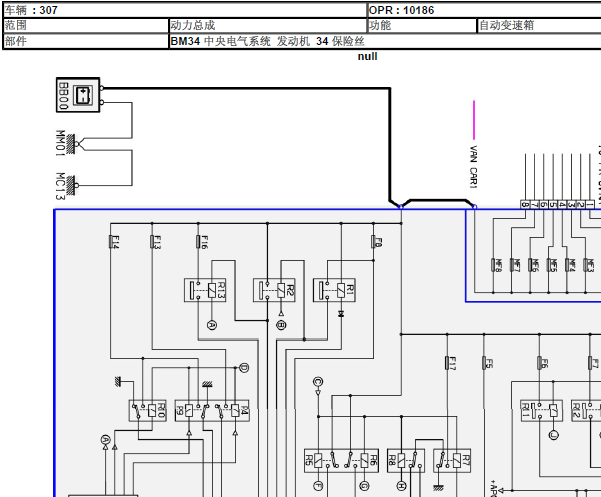Click fuse F16 symbol
Screen dimensions: 601x497
point(199,242)
